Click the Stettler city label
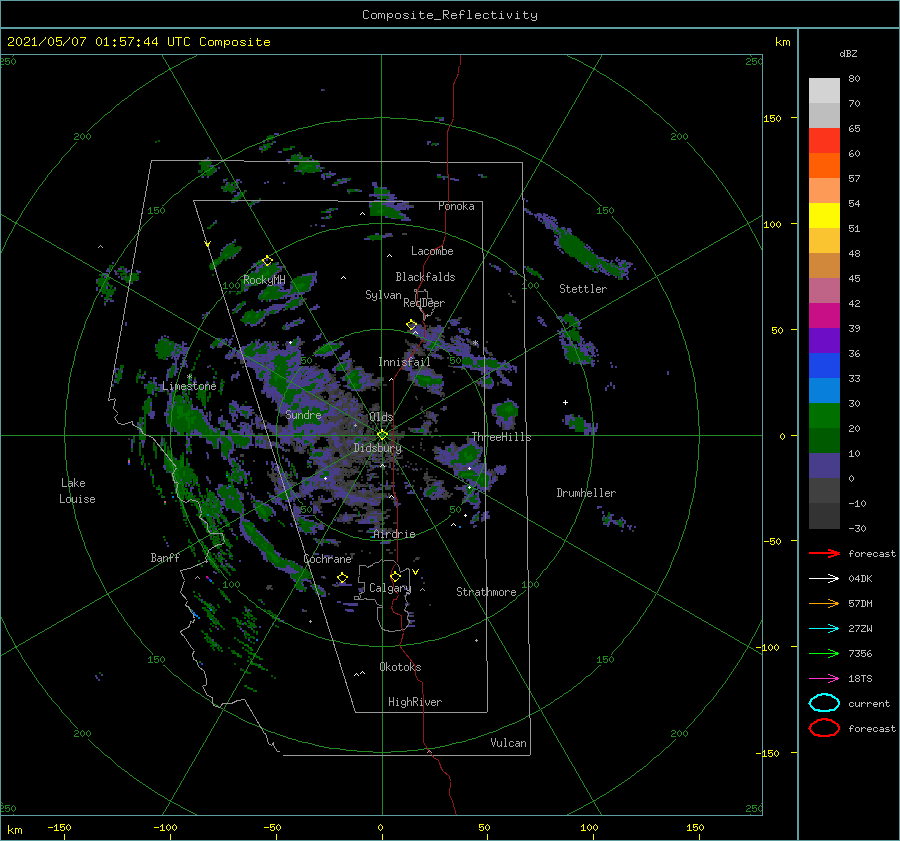 point(583,289)
